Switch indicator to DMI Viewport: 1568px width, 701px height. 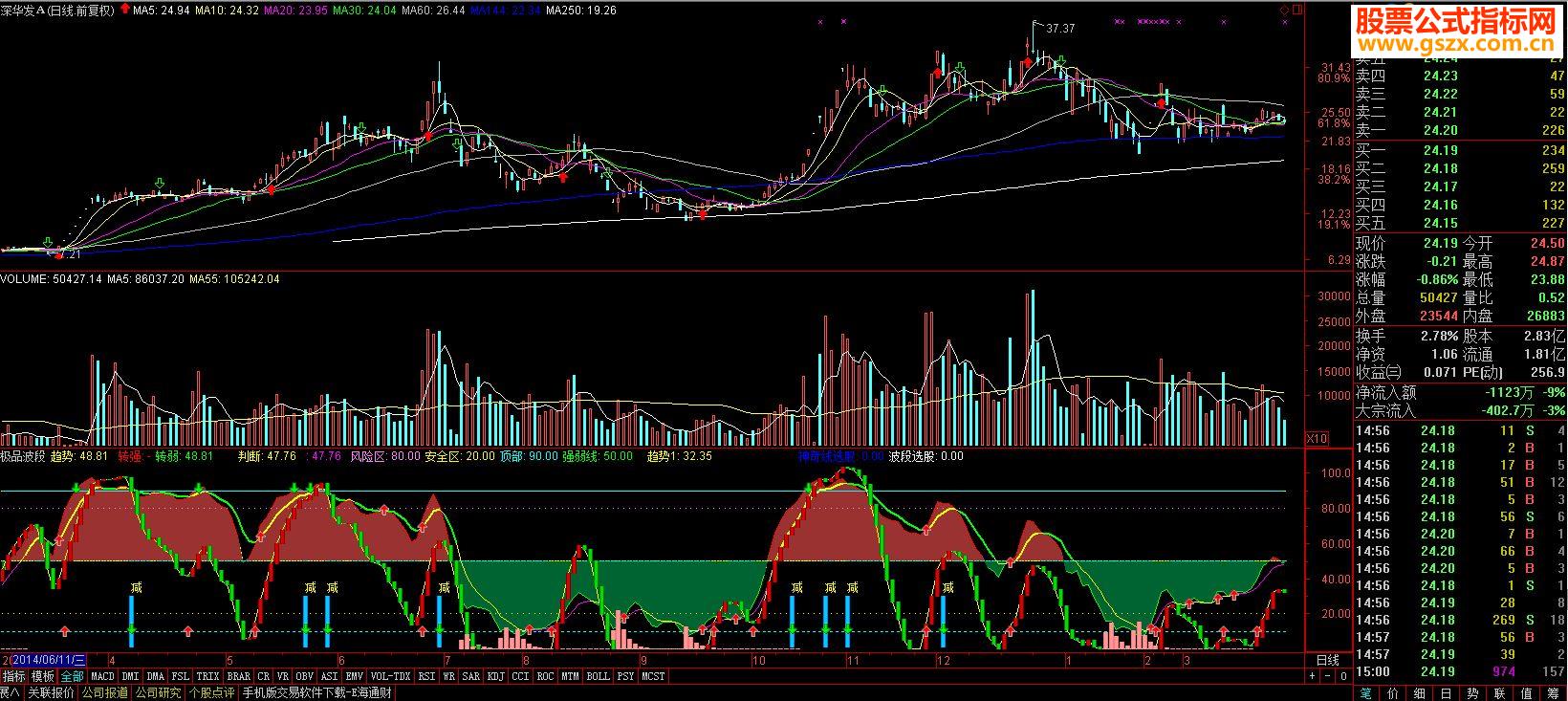point(130,676)
